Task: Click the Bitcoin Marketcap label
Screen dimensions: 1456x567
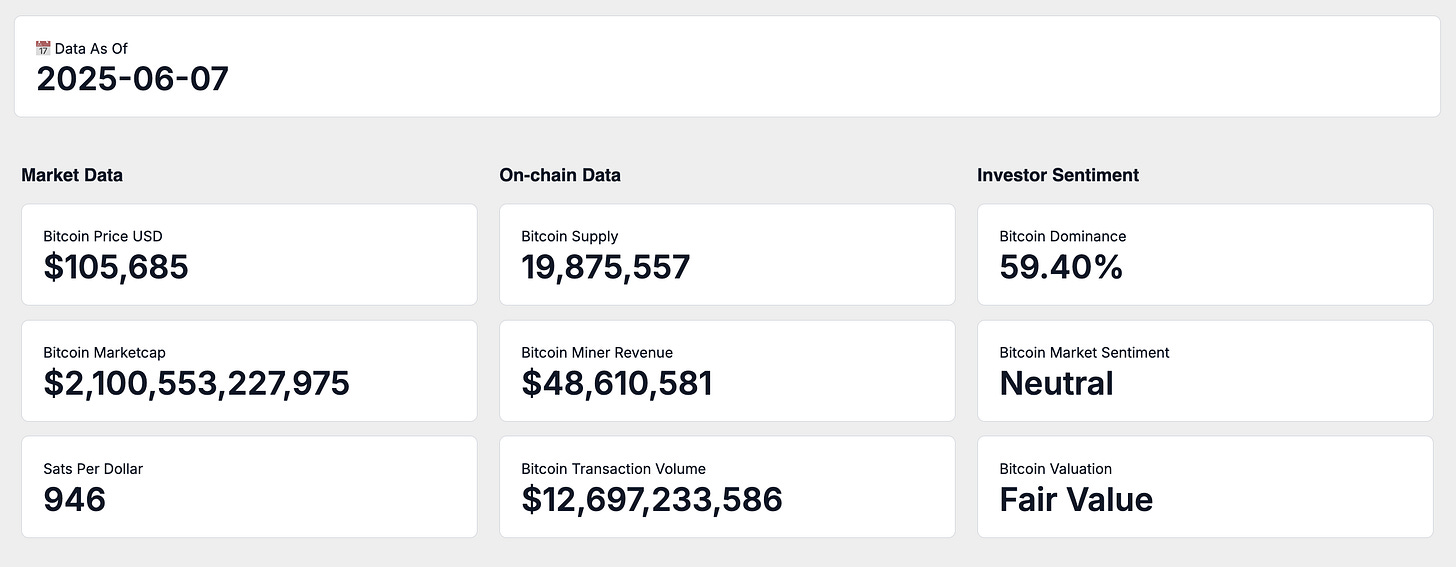Action: click(104, 353)
